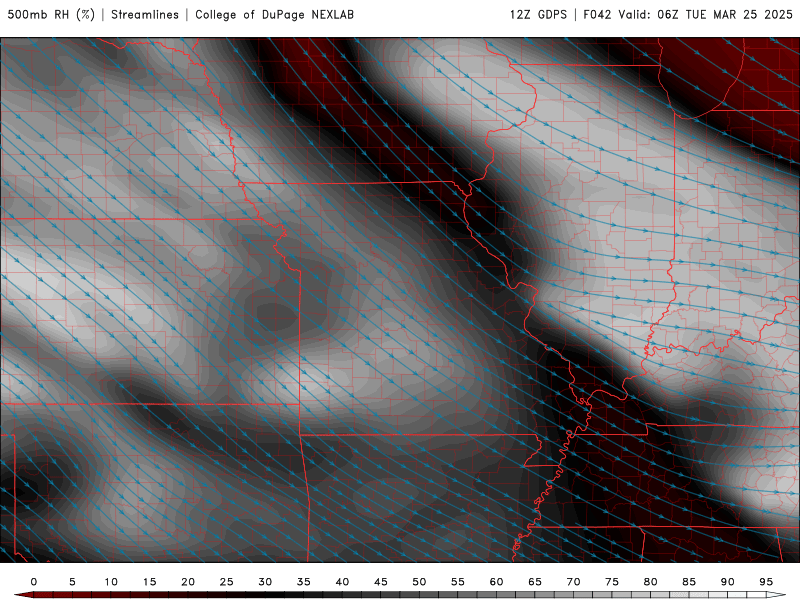Click the 50 label on the color scale

point(419,582)
